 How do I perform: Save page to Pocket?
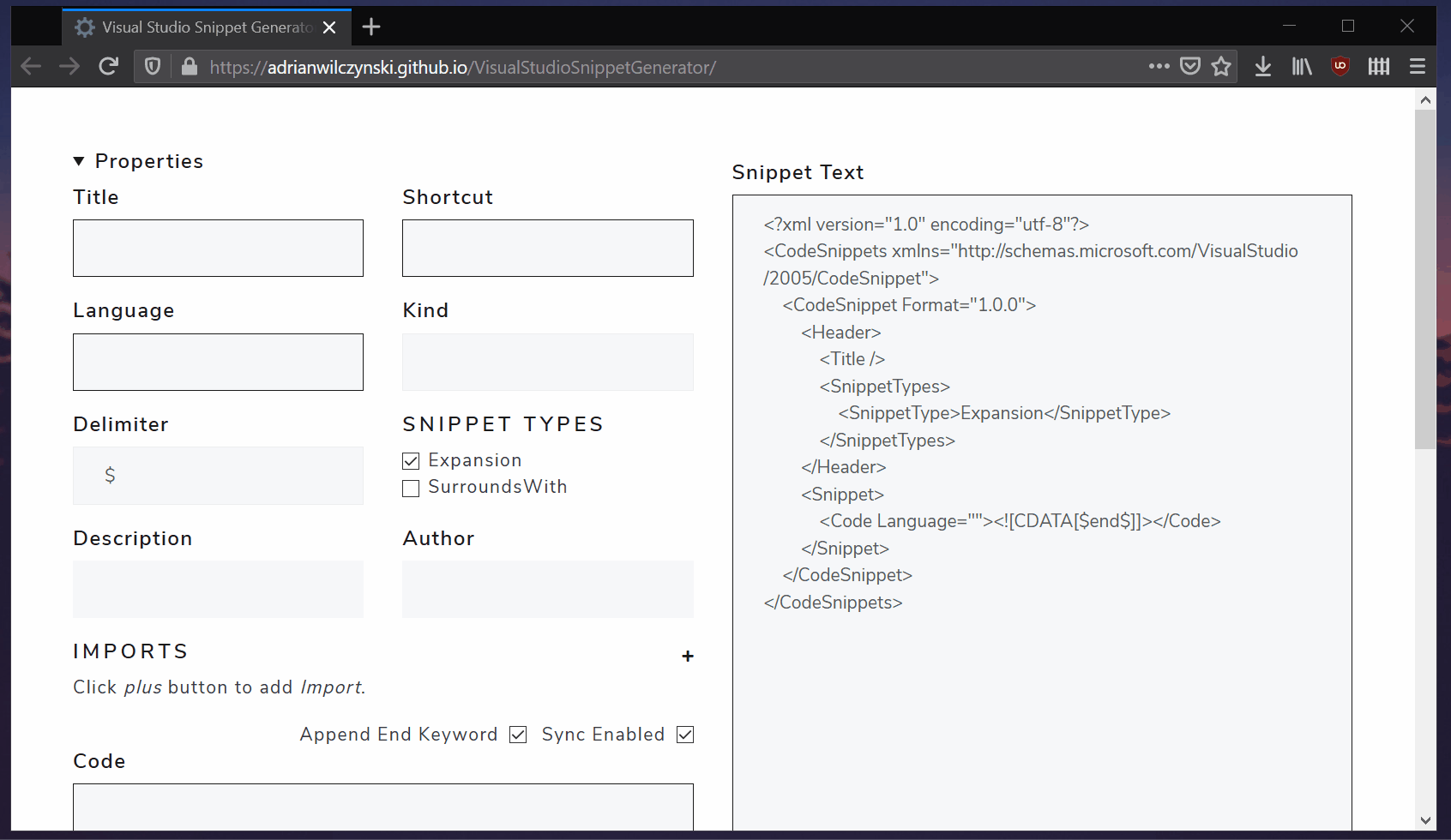pos(1190,66)
